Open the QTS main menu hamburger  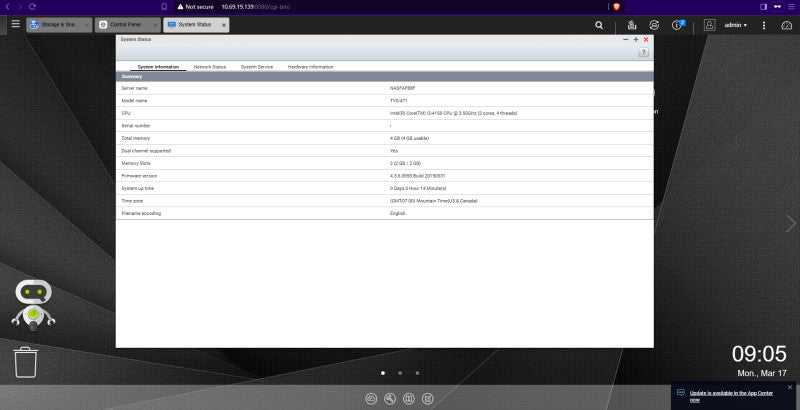point(16,24)
